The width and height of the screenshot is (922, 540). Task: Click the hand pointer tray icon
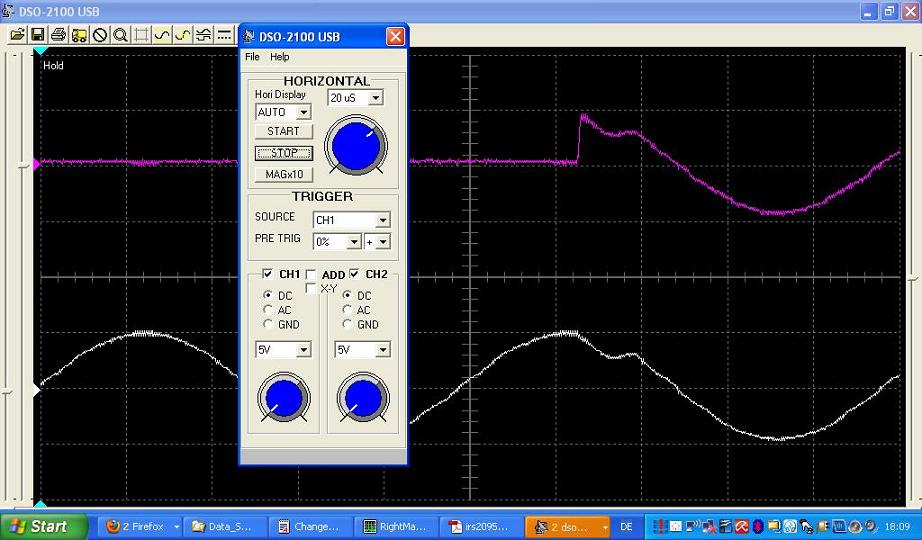click(806, 526)
